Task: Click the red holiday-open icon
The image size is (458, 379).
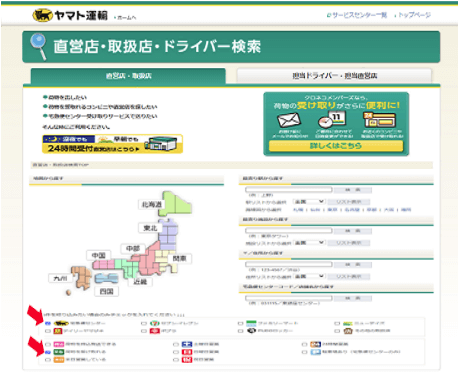Action: [187, 360]
